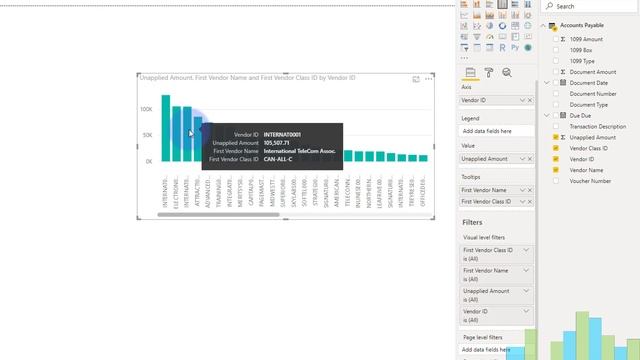Image resolution: width=640 pixels, height=360 pixels.
Task: Remove First Vendor Class ID from Tooltips
Action: 530,202
